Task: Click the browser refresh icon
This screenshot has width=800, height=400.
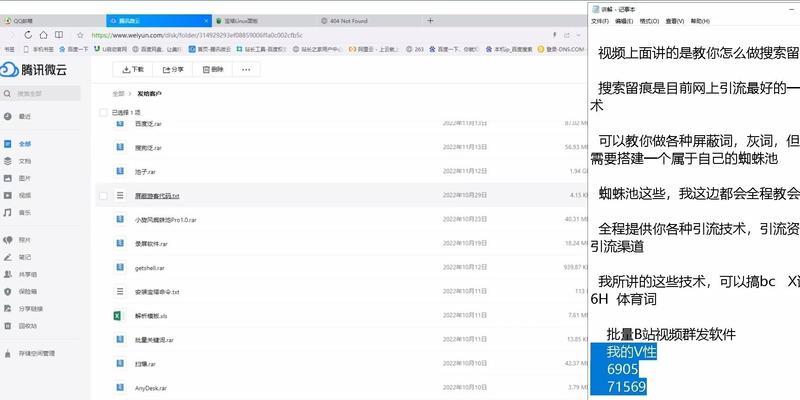Action: [x=28, y=35]
